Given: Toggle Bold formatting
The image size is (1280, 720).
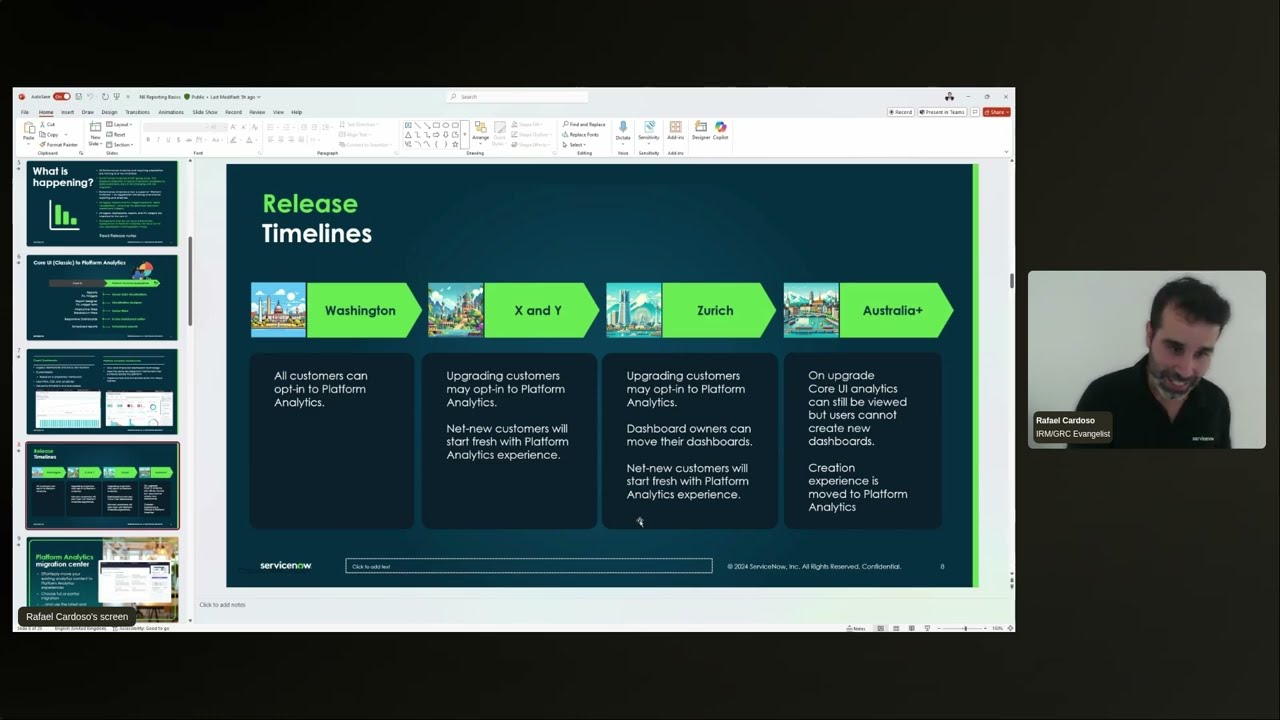Looking at the screenshot, I should (148, 140).
